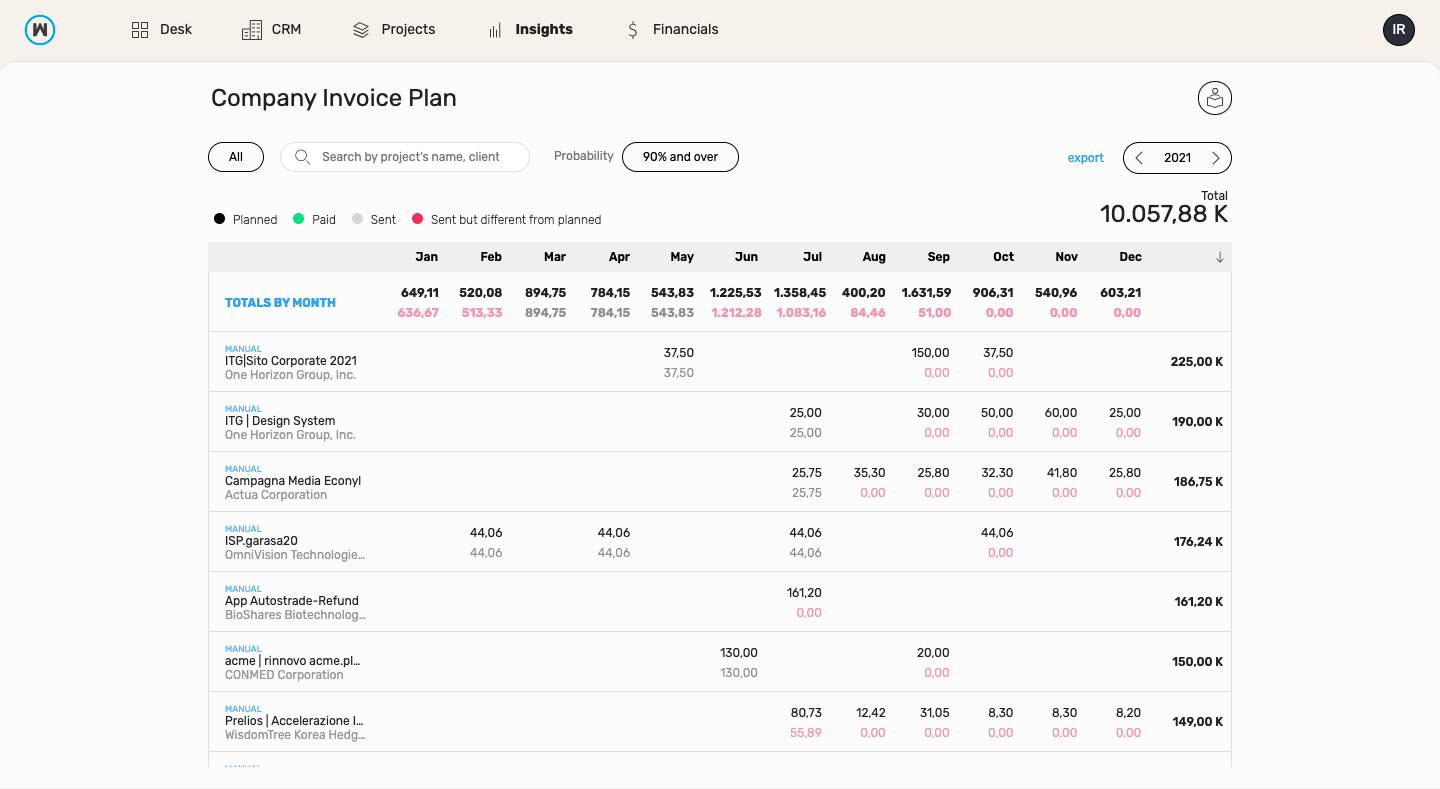Open the IR user avatar menu
The image size is (1440, 789).
click(1398, 30)
